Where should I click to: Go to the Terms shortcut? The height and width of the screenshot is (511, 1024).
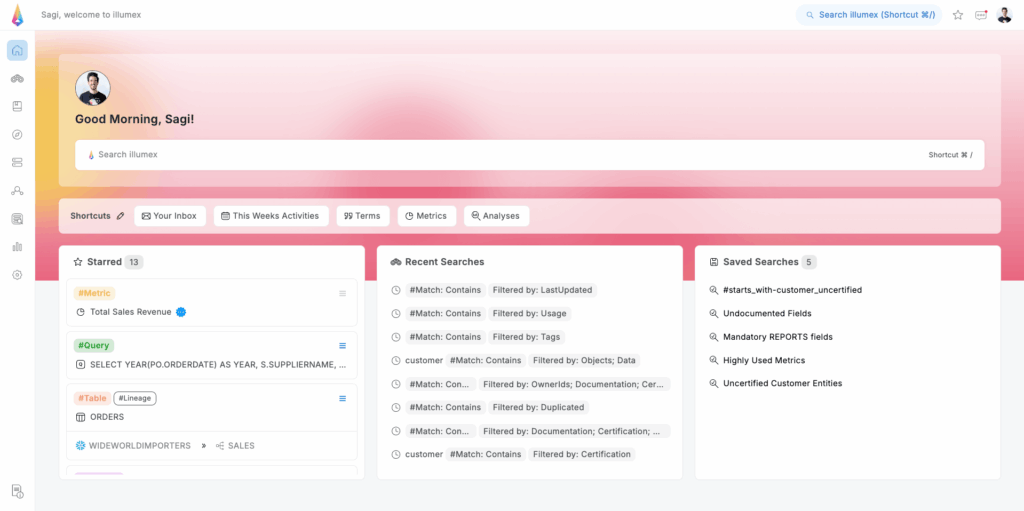click(x=362, y=216)
